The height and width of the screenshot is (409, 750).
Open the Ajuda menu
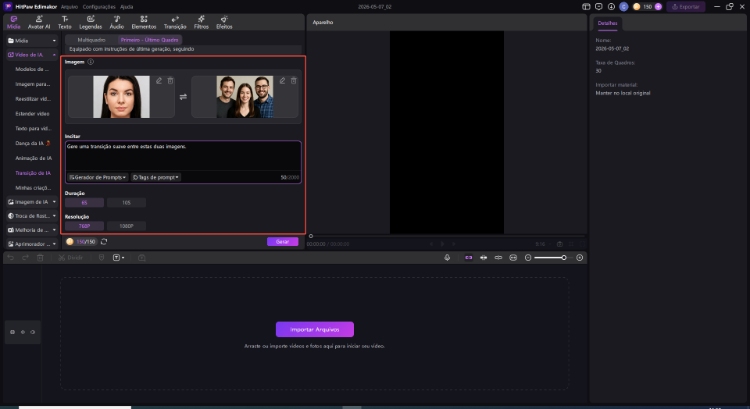(127, 7)
